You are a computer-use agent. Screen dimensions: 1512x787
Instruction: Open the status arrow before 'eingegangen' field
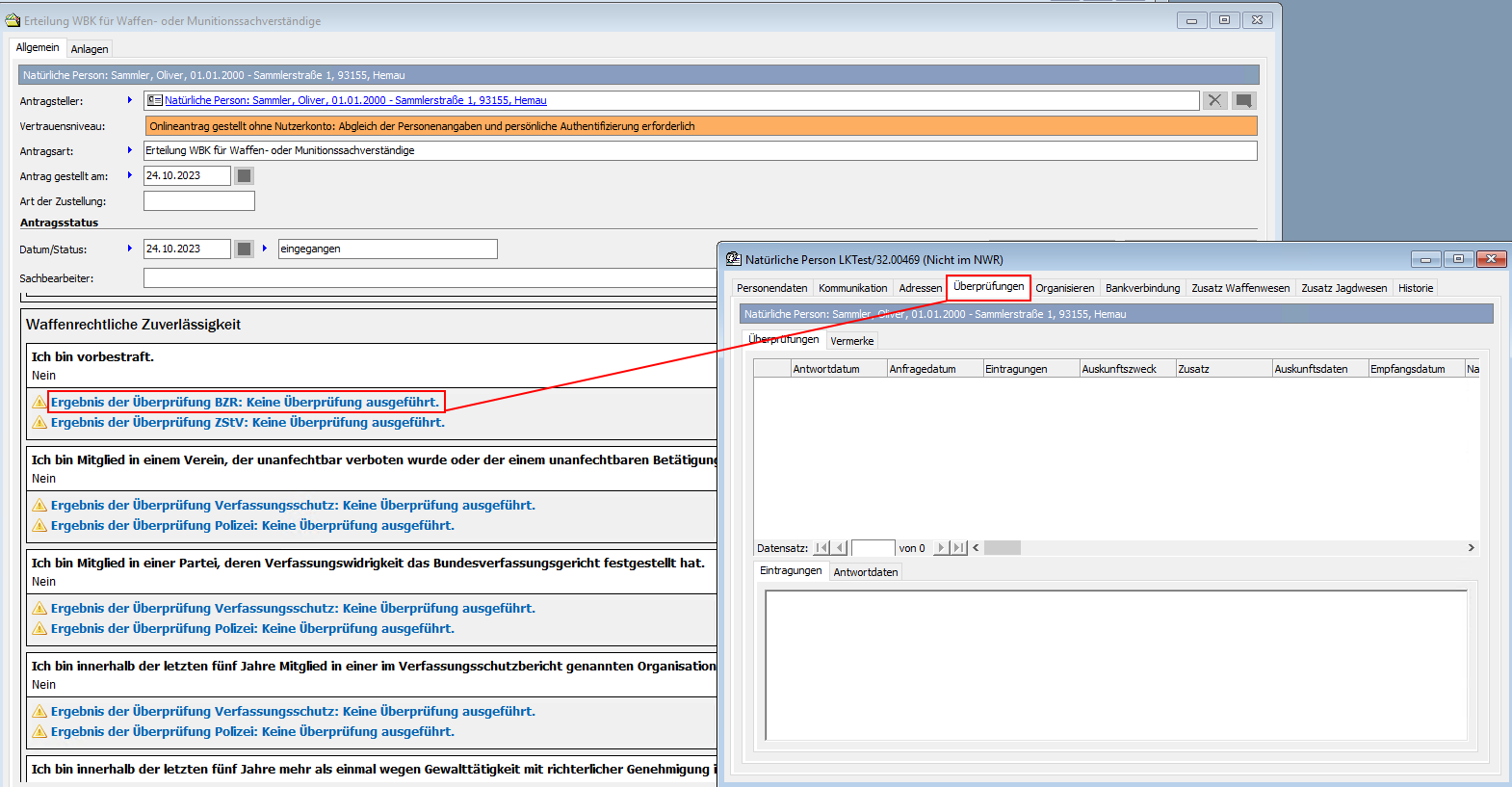coord(265,249)
